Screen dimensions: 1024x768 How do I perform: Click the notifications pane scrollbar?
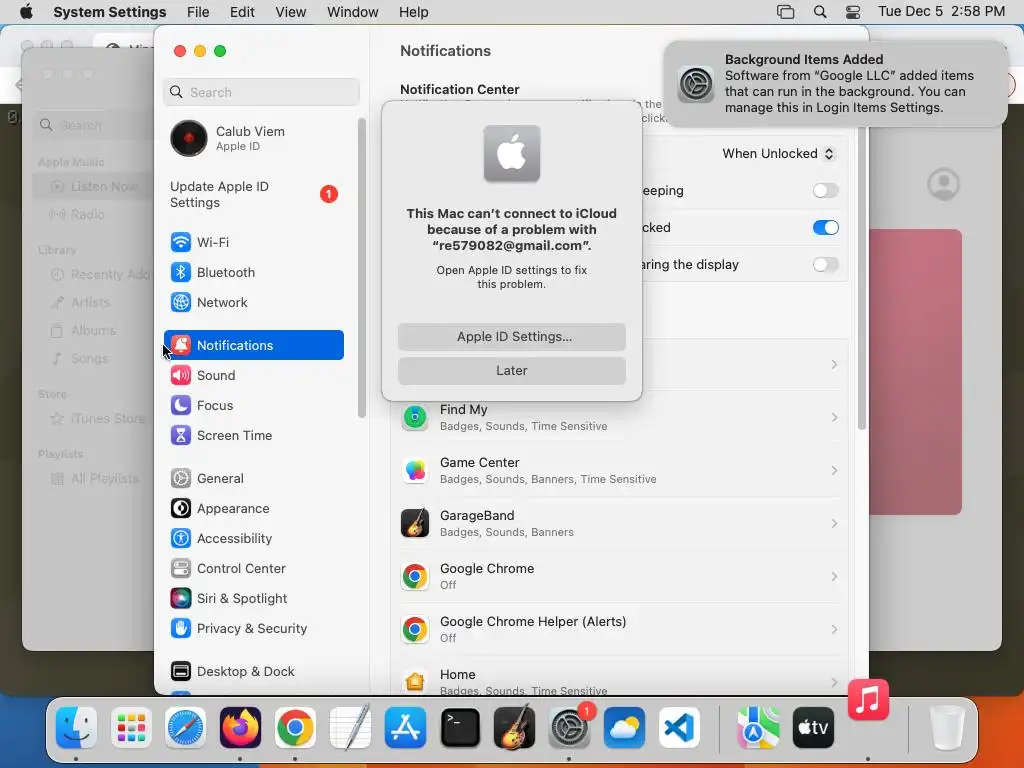[862, 279]
